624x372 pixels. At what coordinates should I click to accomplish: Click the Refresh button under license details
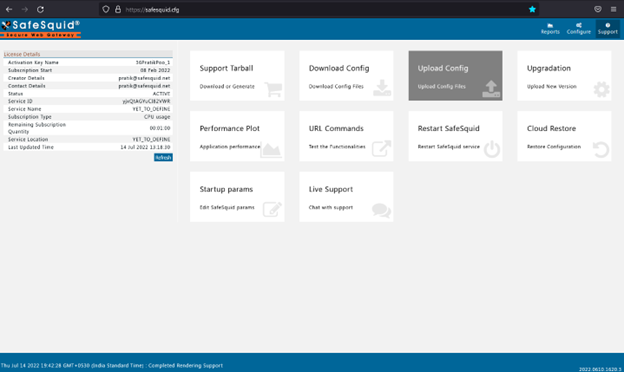click(x=163, y=158)
